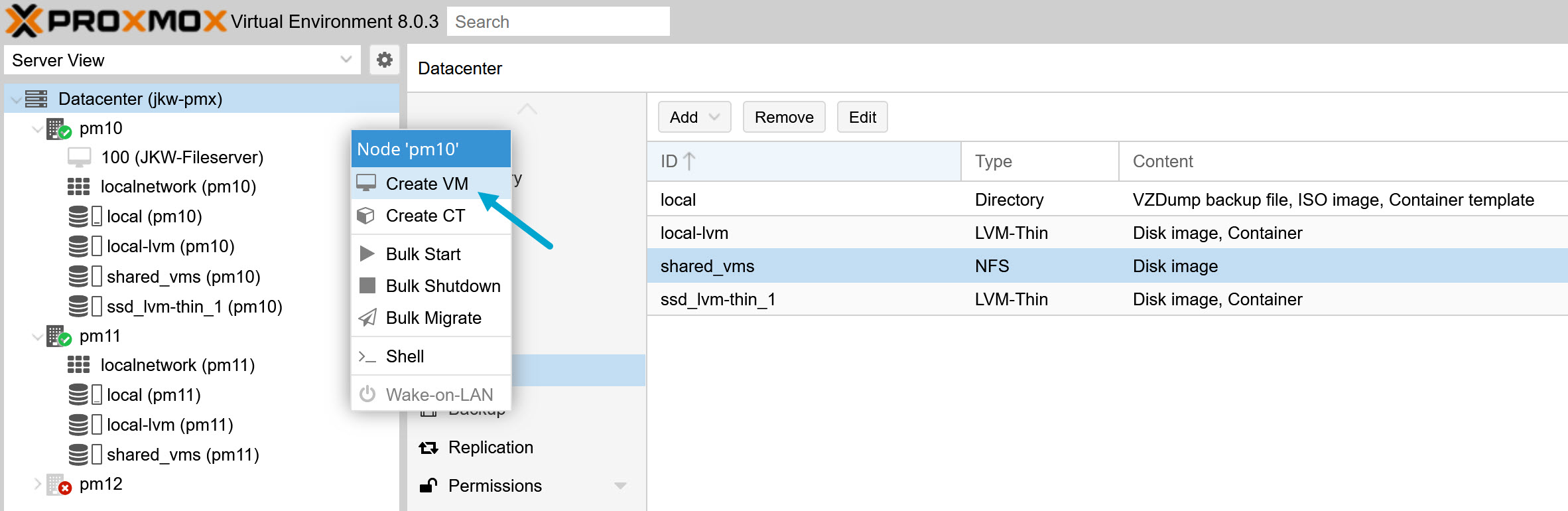The image size is (1568, 511).
Task: Expand the Permissions submenu arrow
Action: point(620,486)
